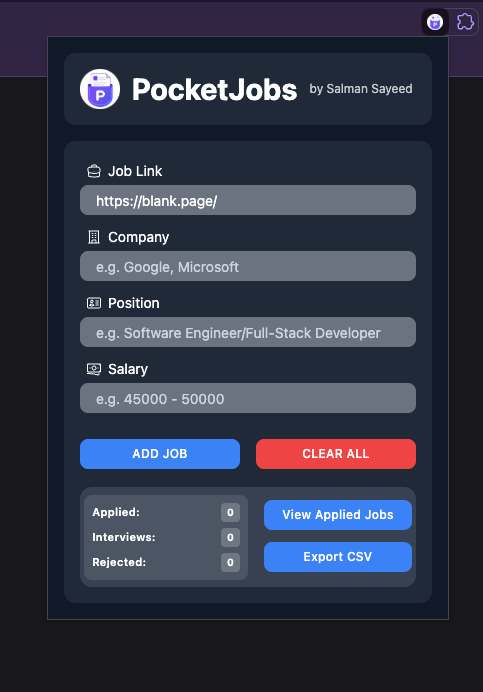
Task: Click the PocketJobs extension icon in toolbar
Action: coord(435,22)
